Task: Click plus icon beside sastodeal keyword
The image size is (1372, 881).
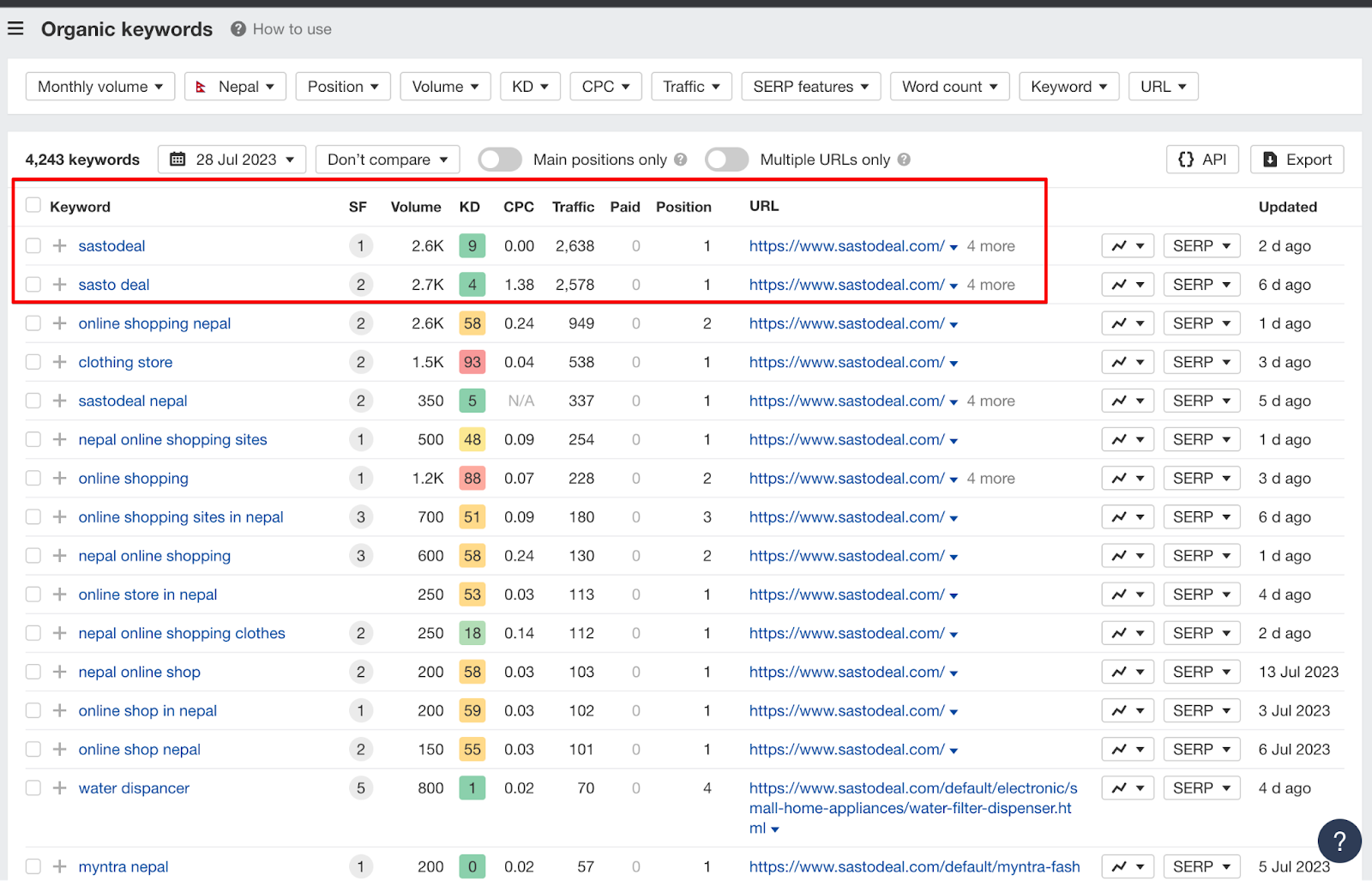Action: pos(59,246)
